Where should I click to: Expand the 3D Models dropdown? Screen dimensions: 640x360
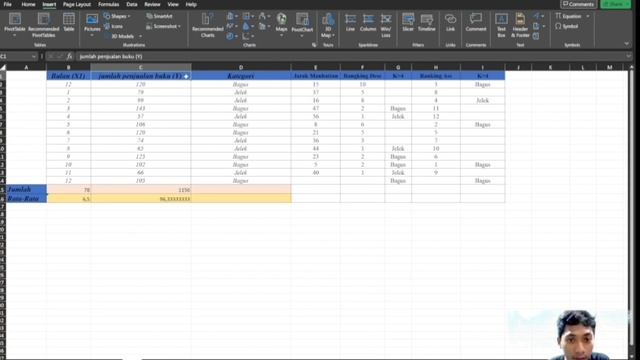(x=140, y=36)
